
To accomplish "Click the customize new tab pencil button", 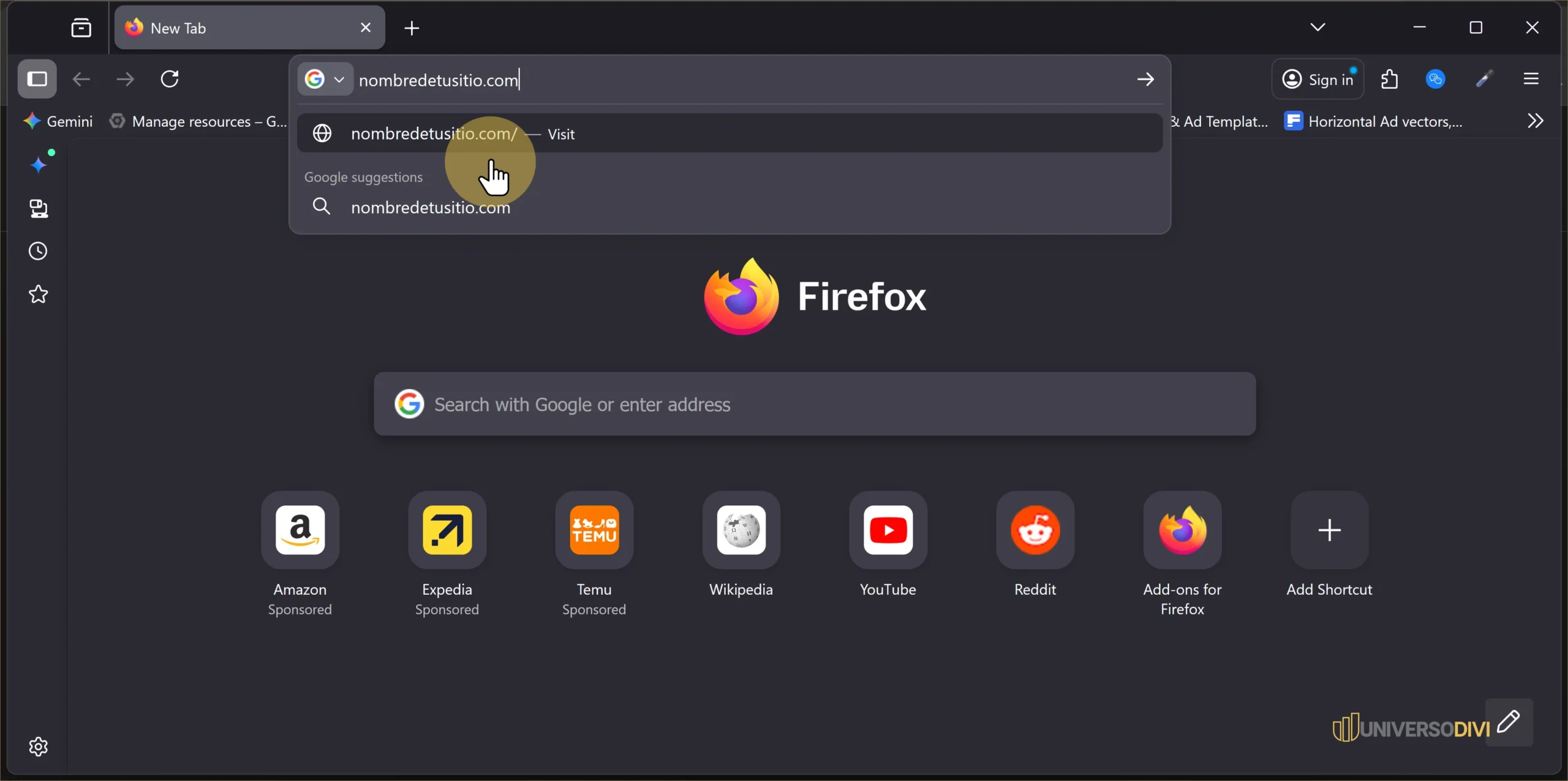I will pos(1509,722).
